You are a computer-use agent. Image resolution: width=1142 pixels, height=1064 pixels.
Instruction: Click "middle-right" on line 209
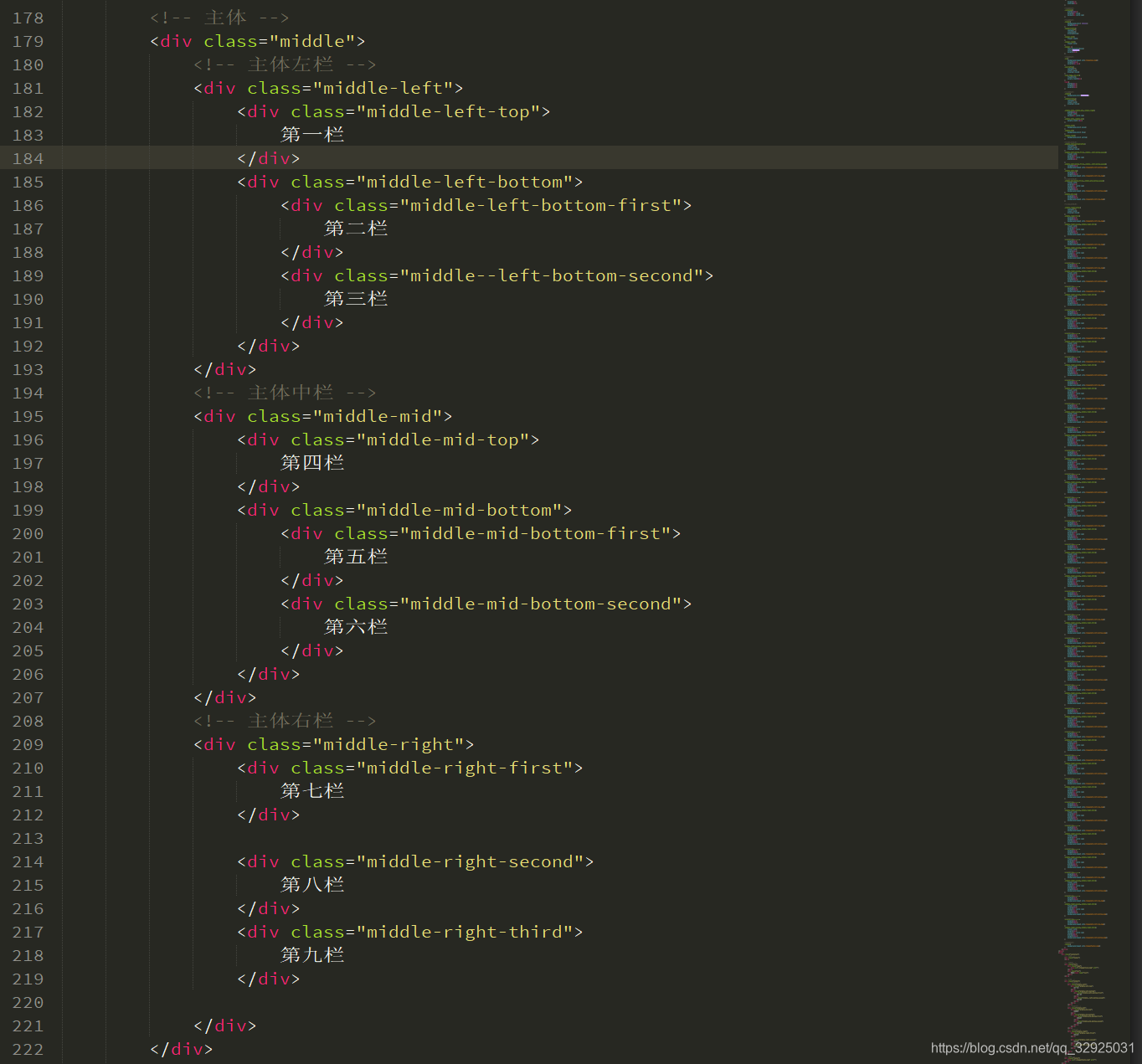(388, 744)
